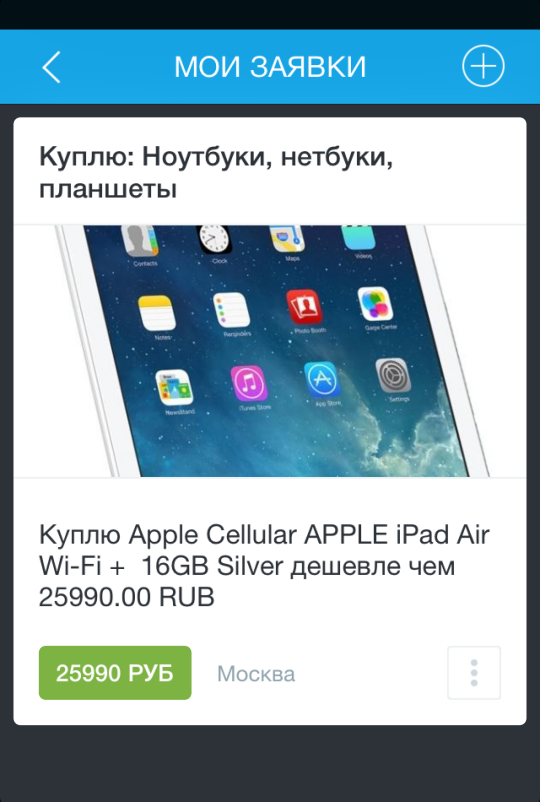
Task: Click the Reminders icon in the iPad picture
Action: 232,310
